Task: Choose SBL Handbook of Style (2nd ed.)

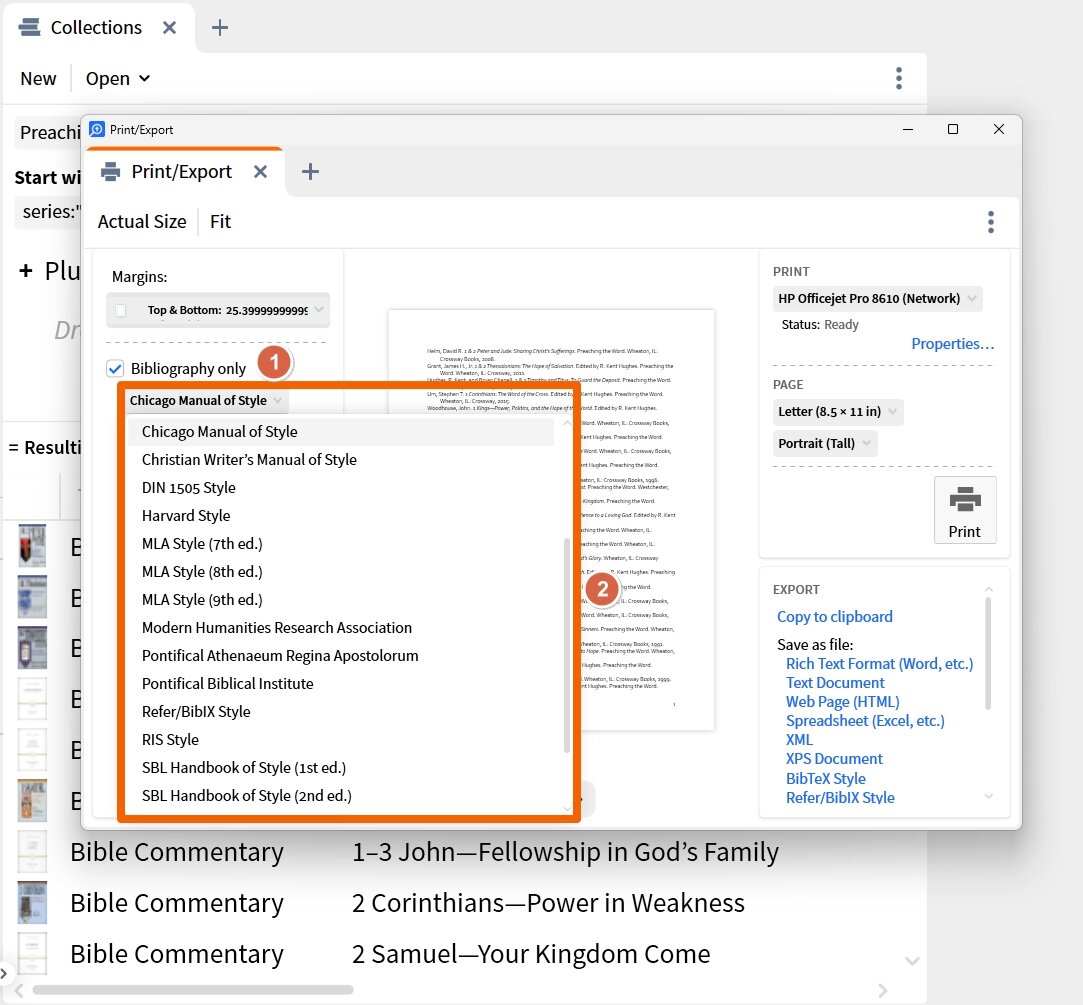Action: [x=246, y=796]
